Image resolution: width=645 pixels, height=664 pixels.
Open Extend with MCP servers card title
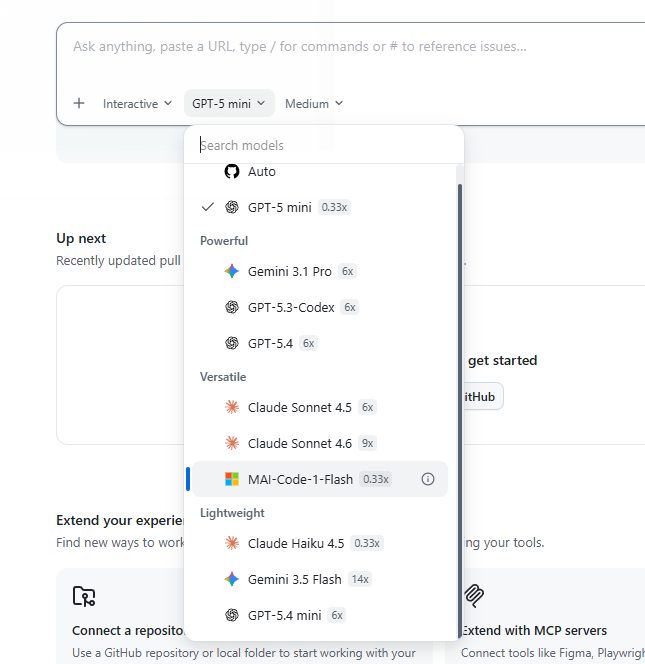click(x=534, y=630)
